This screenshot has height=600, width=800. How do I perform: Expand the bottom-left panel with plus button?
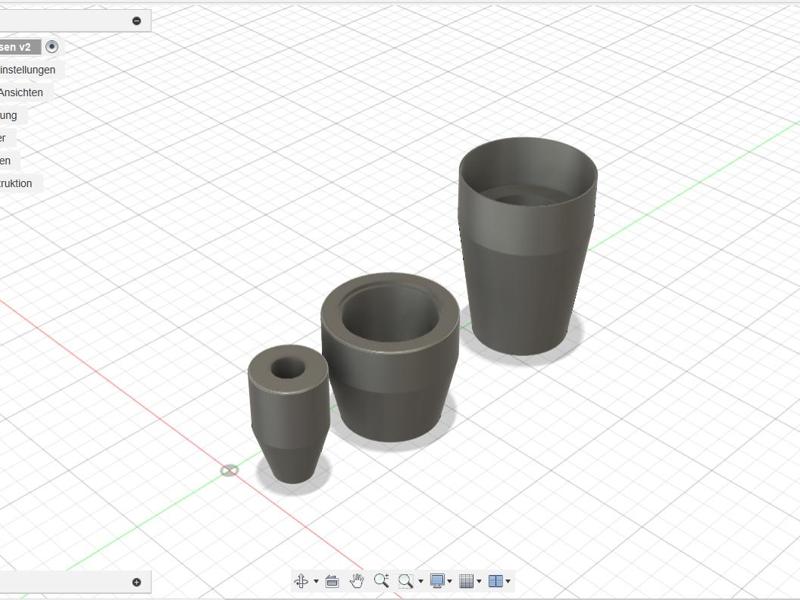point(137,582)
